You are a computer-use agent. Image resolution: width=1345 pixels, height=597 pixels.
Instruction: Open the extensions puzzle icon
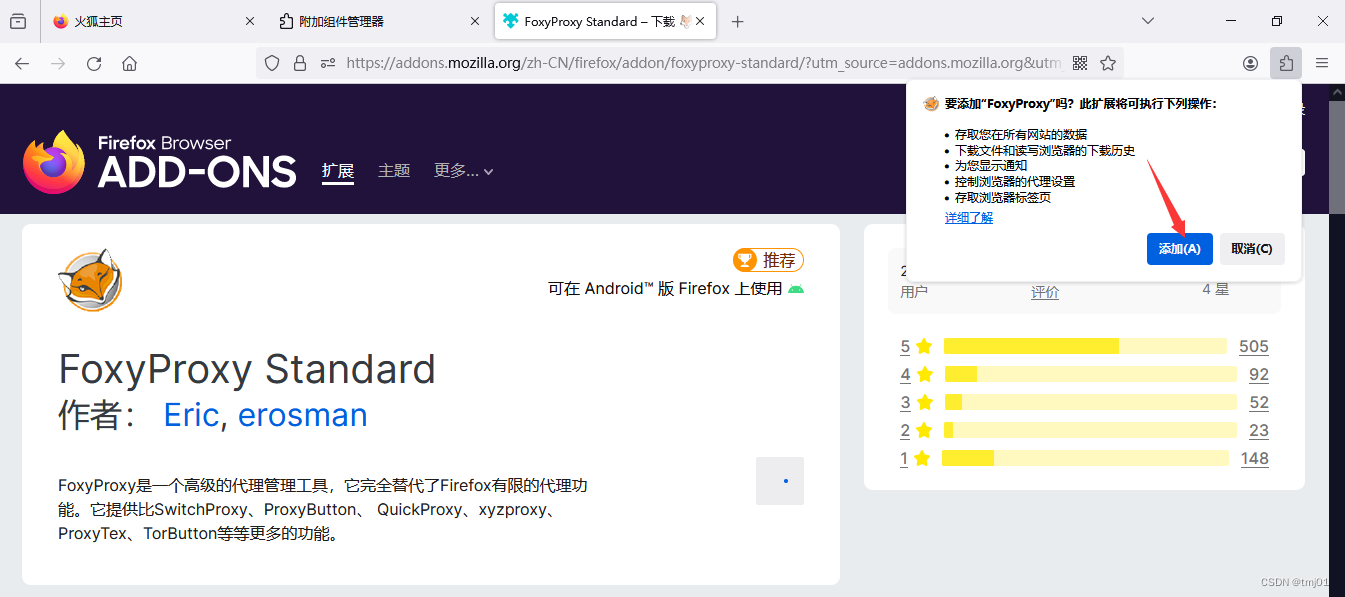1286,63
